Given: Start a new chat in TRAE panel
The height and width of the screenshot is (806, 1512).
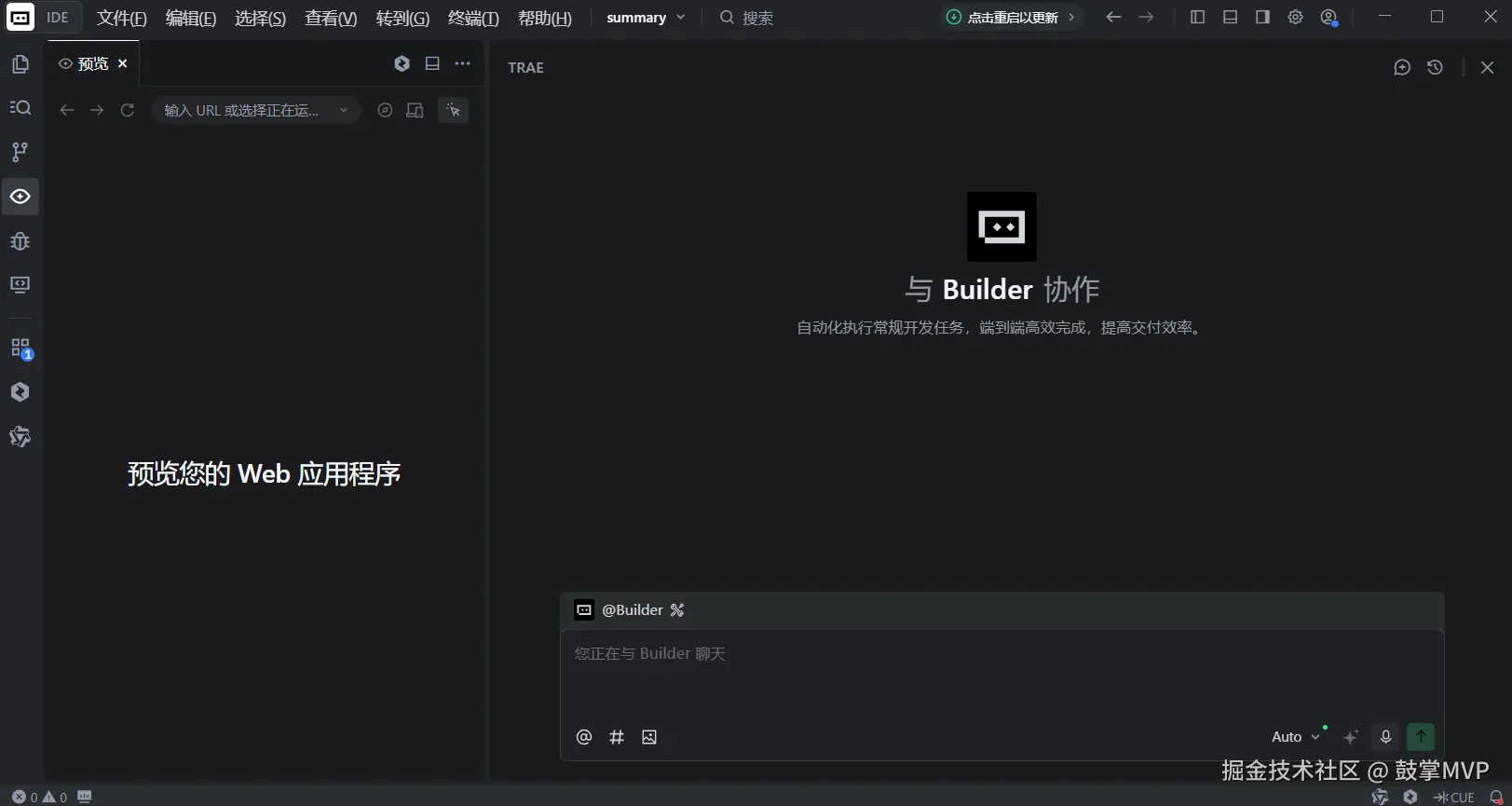Looking at the screenshot, I should 1402,67.
